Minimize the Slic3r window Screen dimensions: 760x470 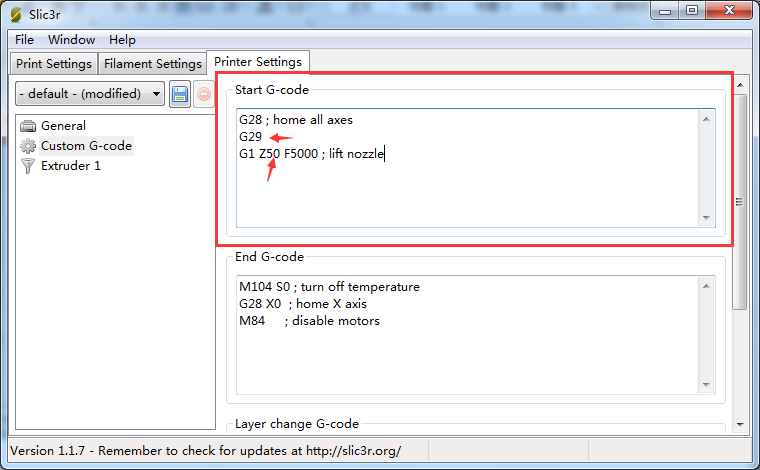coord(665,11)
